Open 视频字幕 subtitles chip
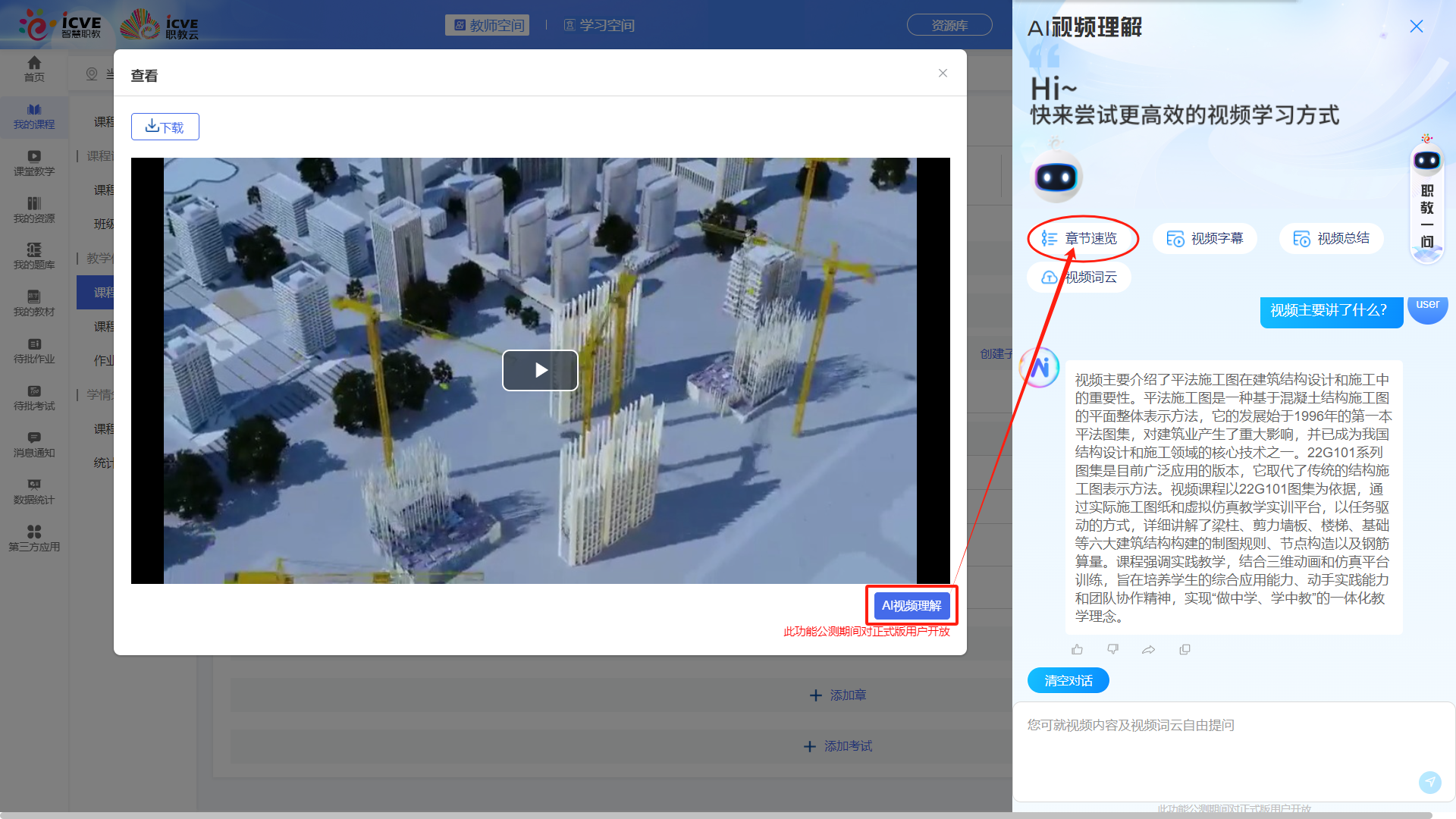 coord(1205,238)
